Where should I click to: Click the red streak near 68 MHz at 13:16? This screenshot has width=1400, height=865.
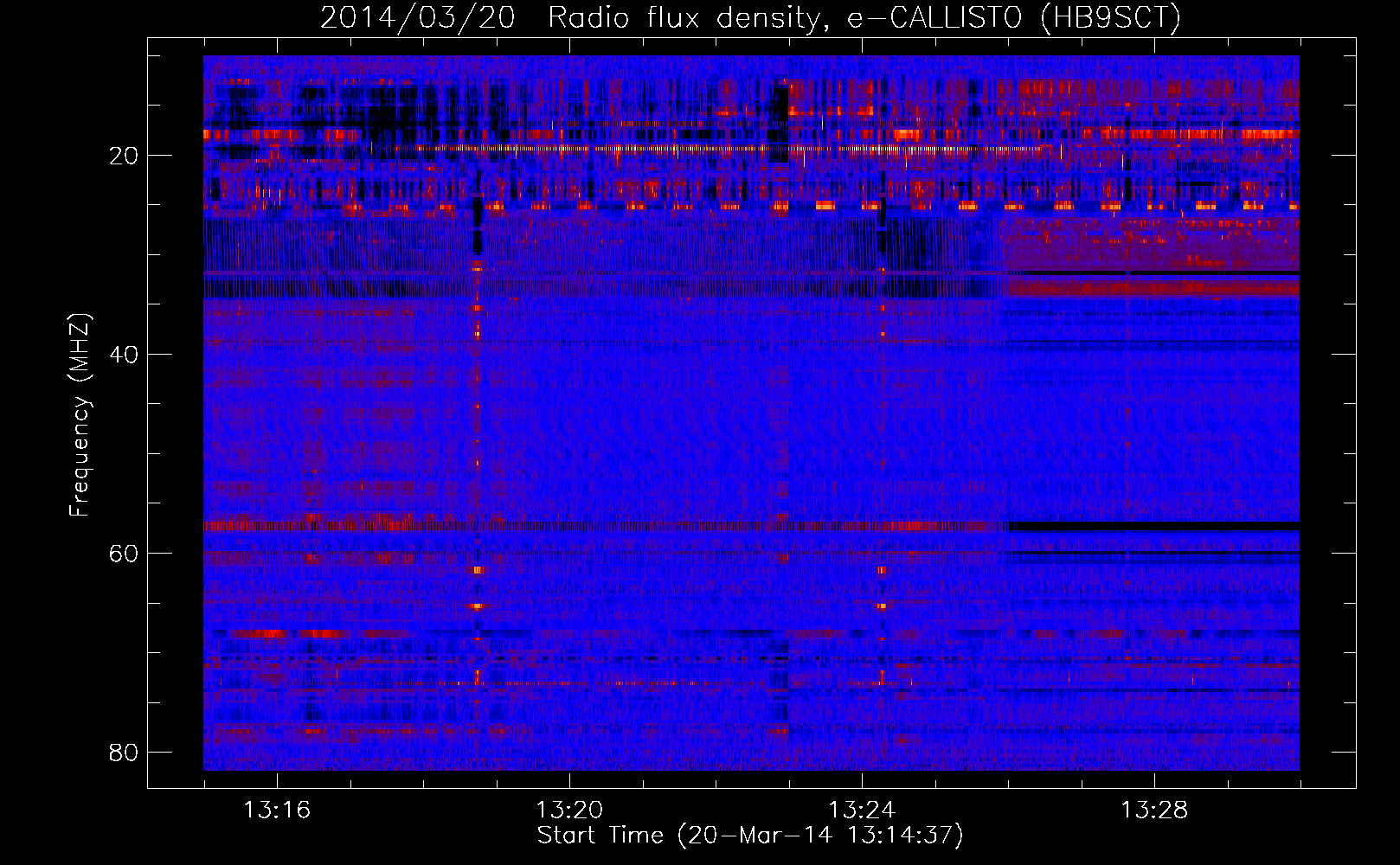[260, 634]
